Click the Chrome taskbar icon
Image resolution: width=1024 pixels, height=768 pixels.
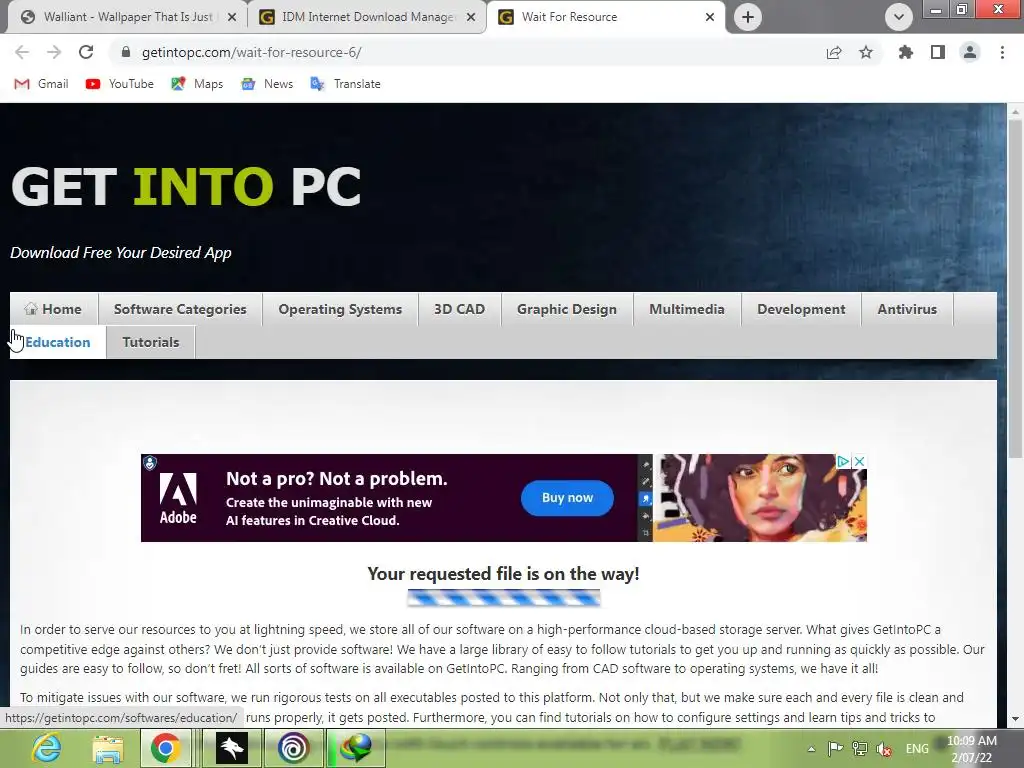point(165,748)
